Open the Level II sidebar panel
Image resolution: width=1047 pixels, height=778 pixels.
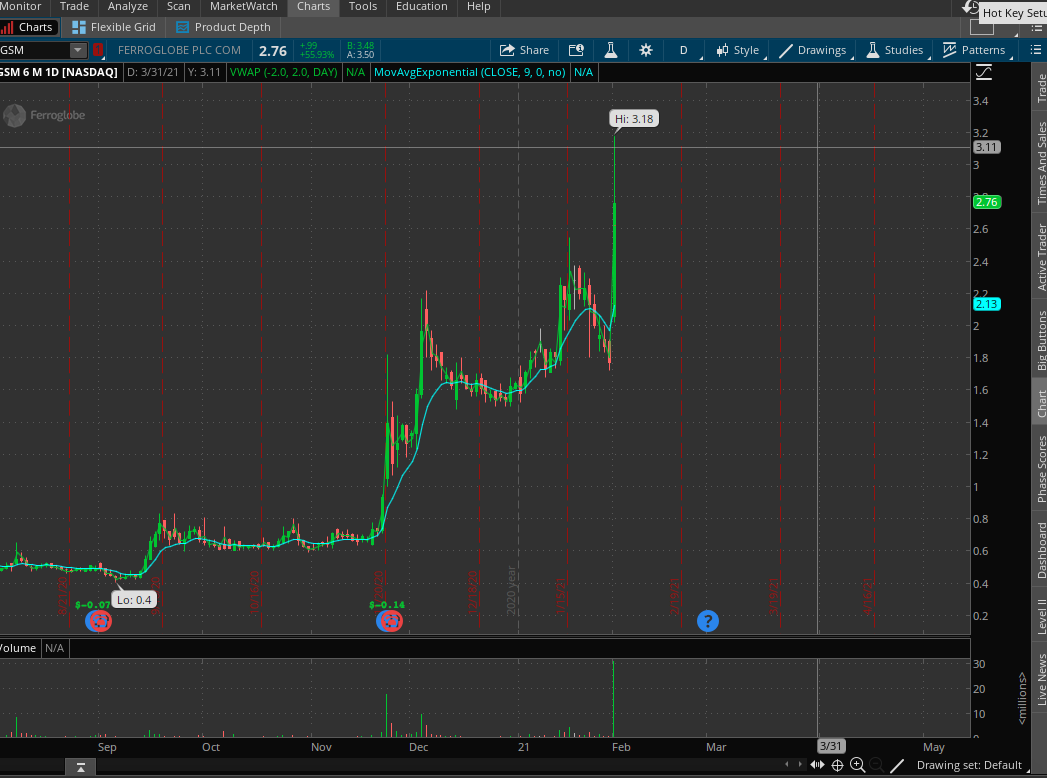[1040, 616]
